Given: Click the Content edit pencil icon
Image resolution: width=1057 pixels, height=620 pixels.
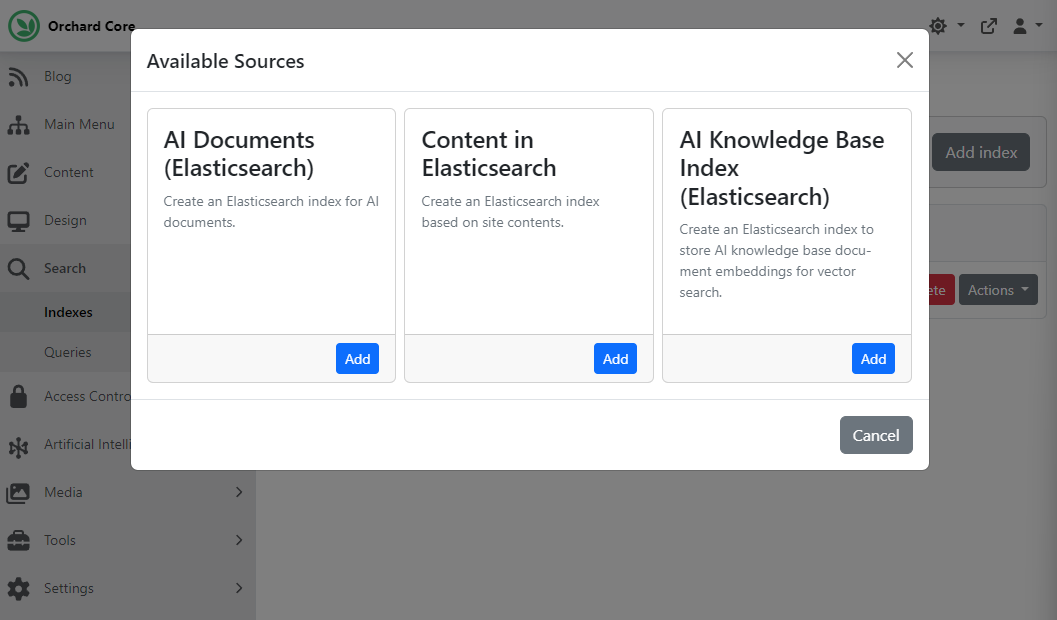Looking at the screenshot, I should pyautogui.click(x=18, y=173).
